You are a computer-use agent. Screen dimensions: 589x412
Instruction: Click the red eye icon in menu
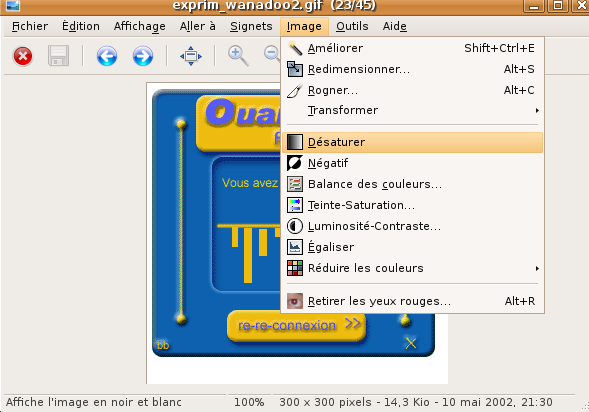click(295, 301)
